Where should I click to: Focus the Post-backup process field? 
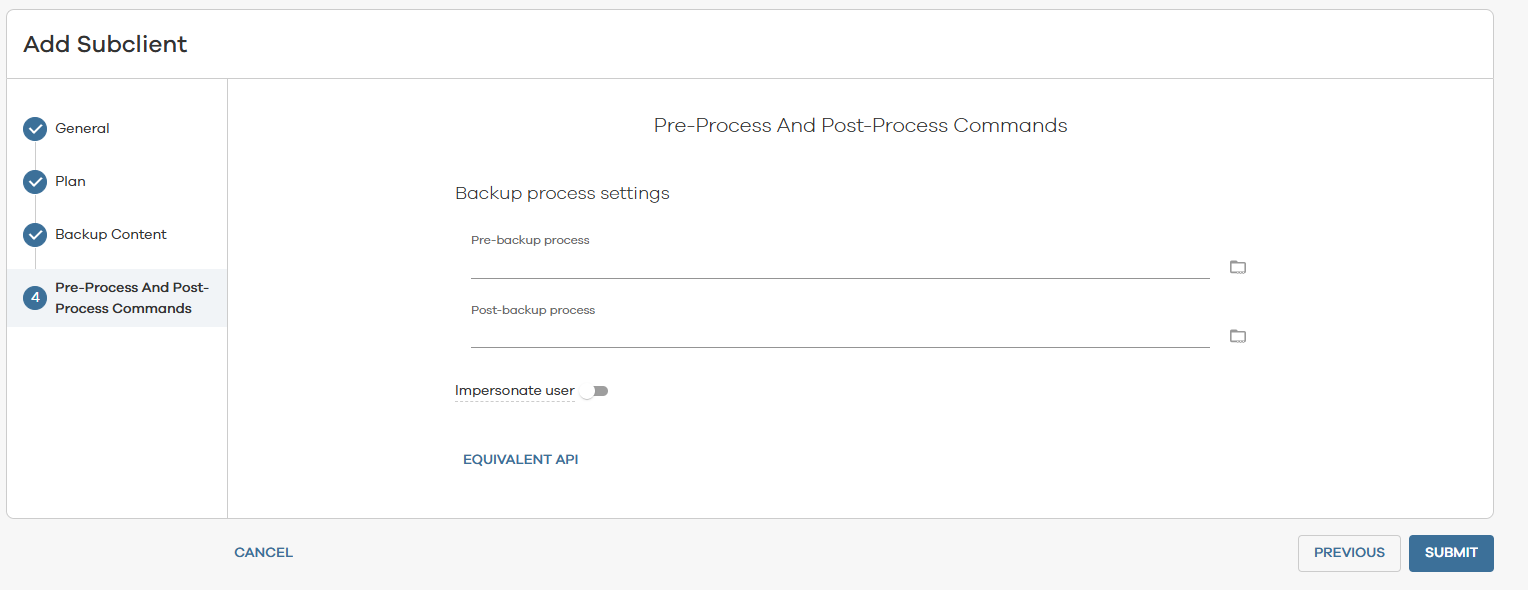(x=839, y=335)
